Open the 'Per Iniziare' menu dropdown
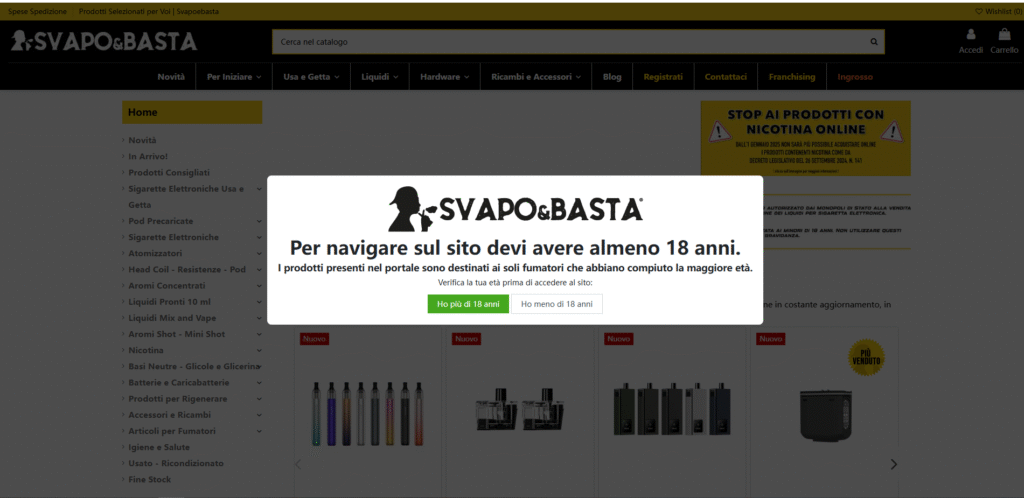This screenshot has height=498, width=1024. 234,77
